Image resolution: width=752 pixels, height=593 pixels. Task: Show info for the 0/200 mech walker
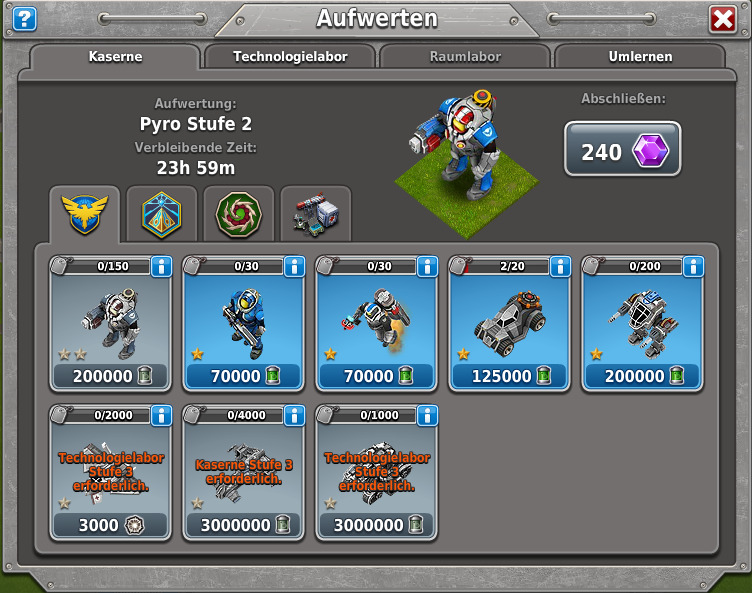coord(693,267)
